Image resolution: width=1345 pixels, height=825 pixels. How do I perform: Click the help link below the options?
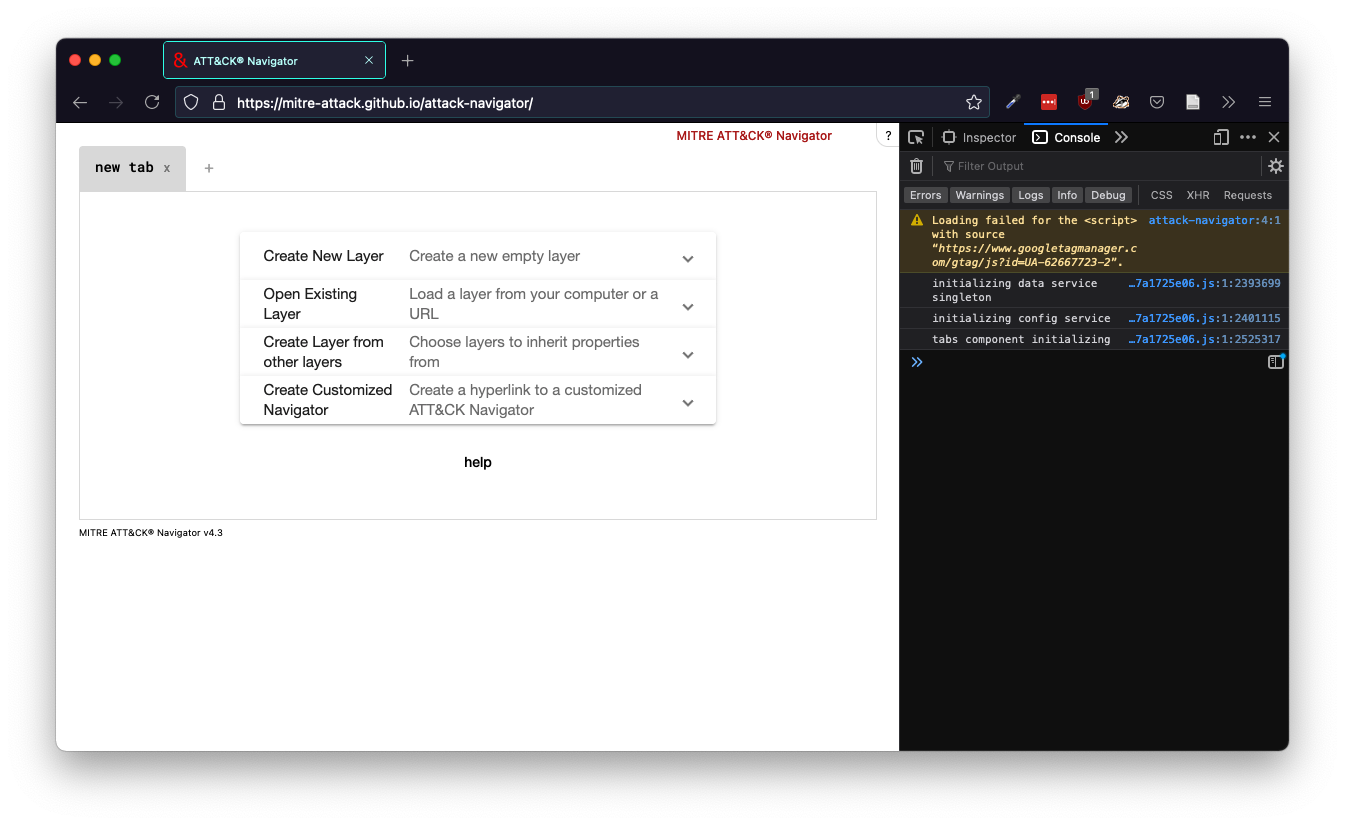[477, 462]
